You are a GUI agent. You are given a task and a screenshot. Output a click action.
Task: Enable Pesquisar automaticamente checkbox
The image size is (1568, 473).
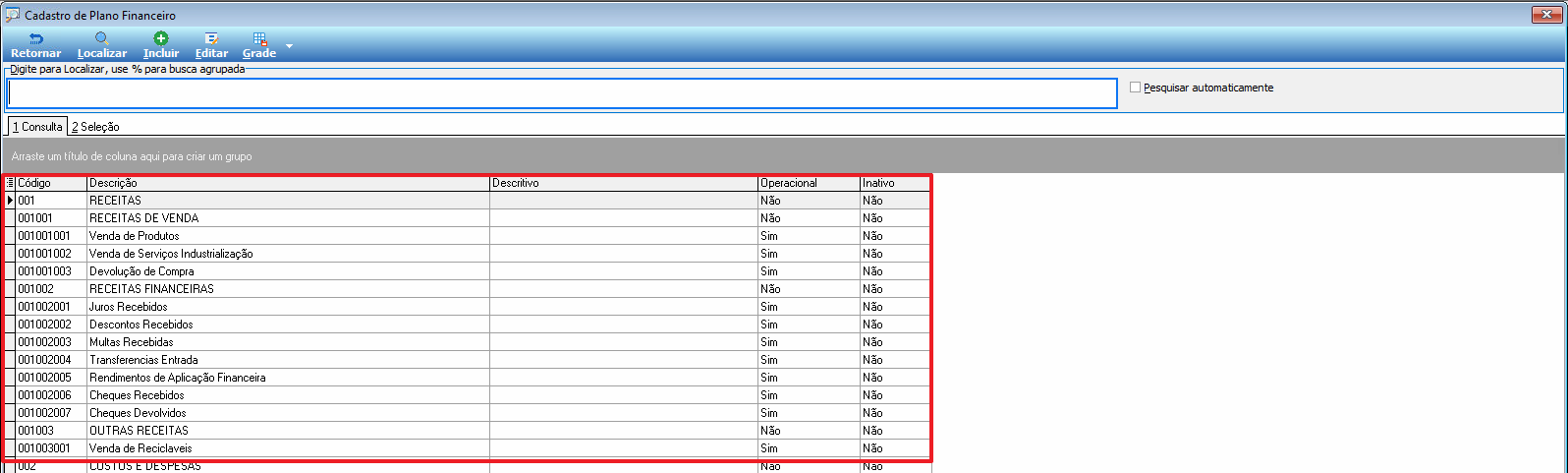1135,88
